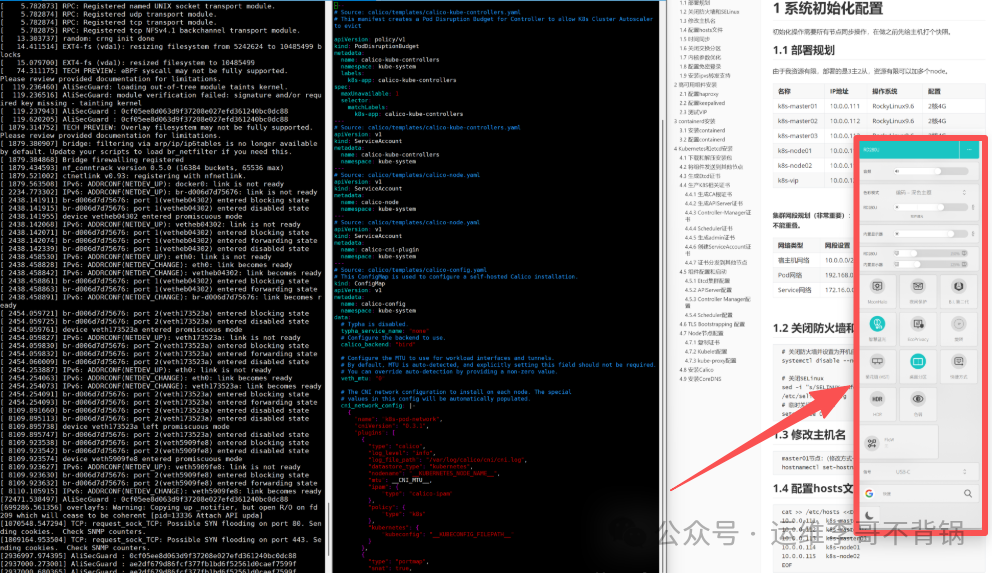This screenshot has height=573, width=996.
Task: Open outline item 3.2 configure containerd
Action: point(702,139)
